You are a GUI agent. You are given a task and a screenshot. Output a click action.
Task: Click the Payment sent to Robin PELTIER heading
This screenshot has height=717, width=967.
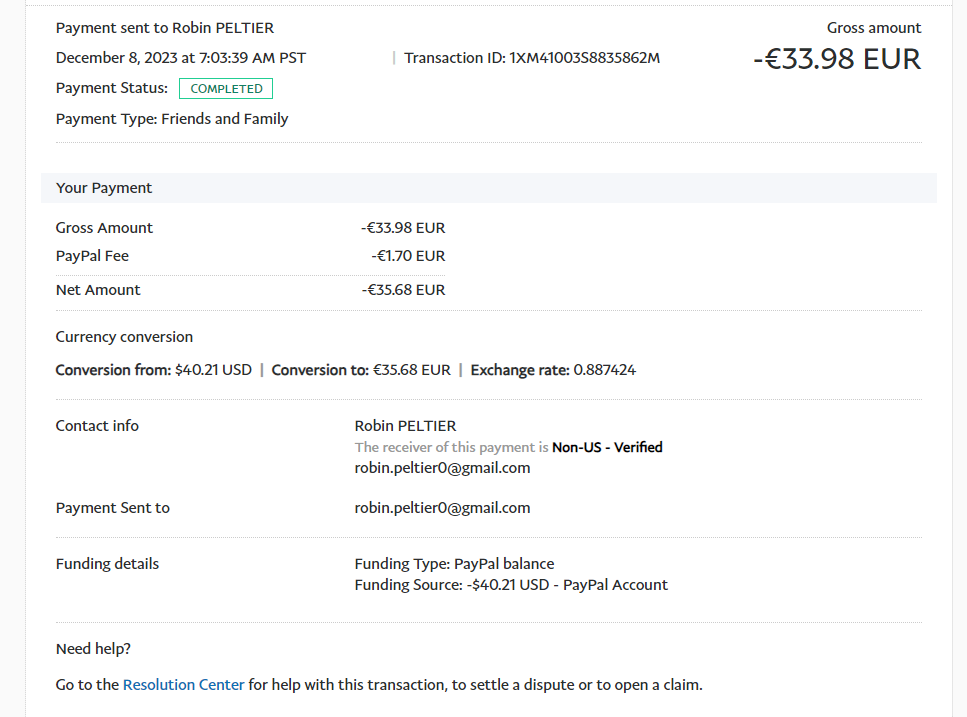(x=165, y=28)
